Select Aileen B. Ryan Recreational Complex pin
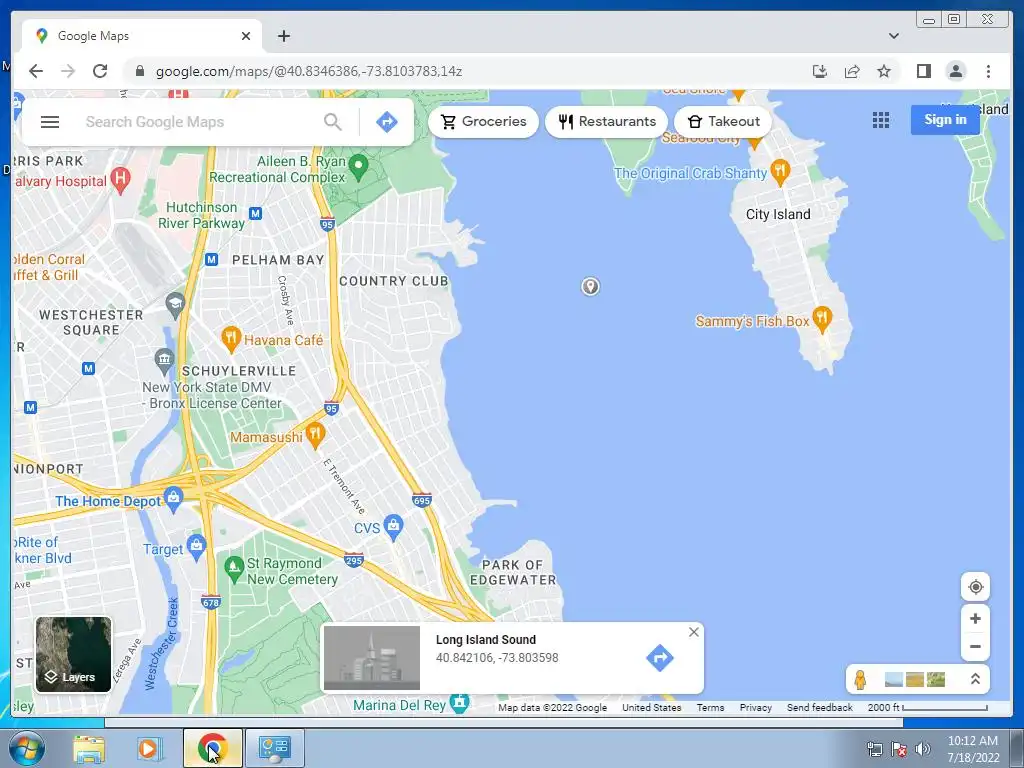 pos(357,167)
